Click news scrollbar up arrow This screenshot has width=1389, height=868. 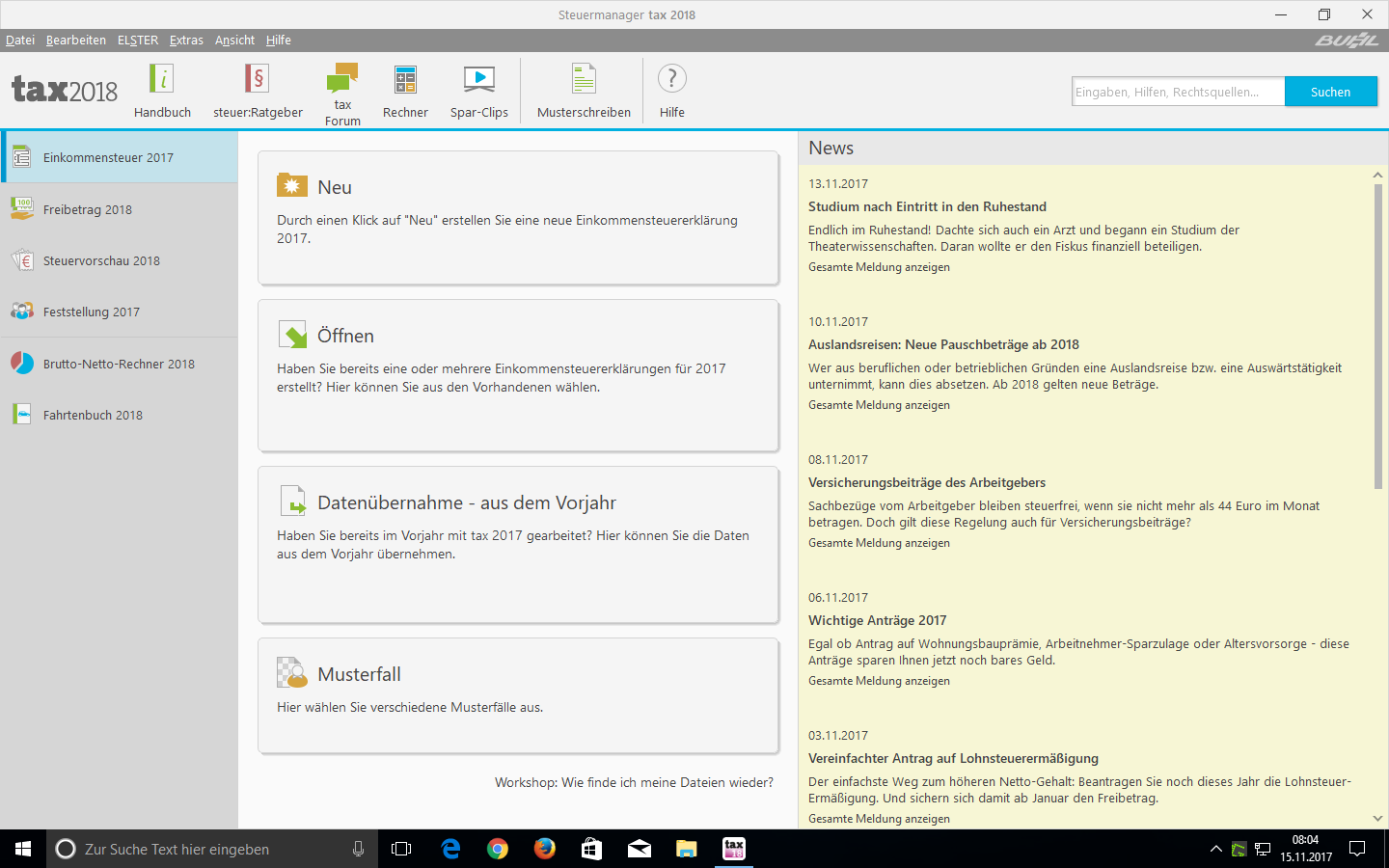click(x=1377, y=175)
